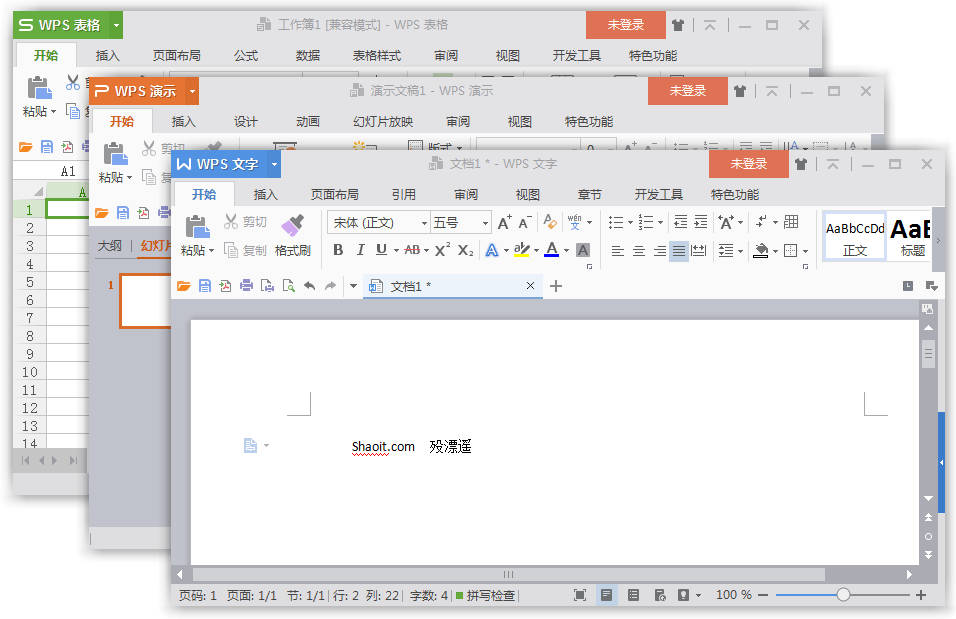
Task: Center align text in WPS 文字
Action: tap(638, 251)
